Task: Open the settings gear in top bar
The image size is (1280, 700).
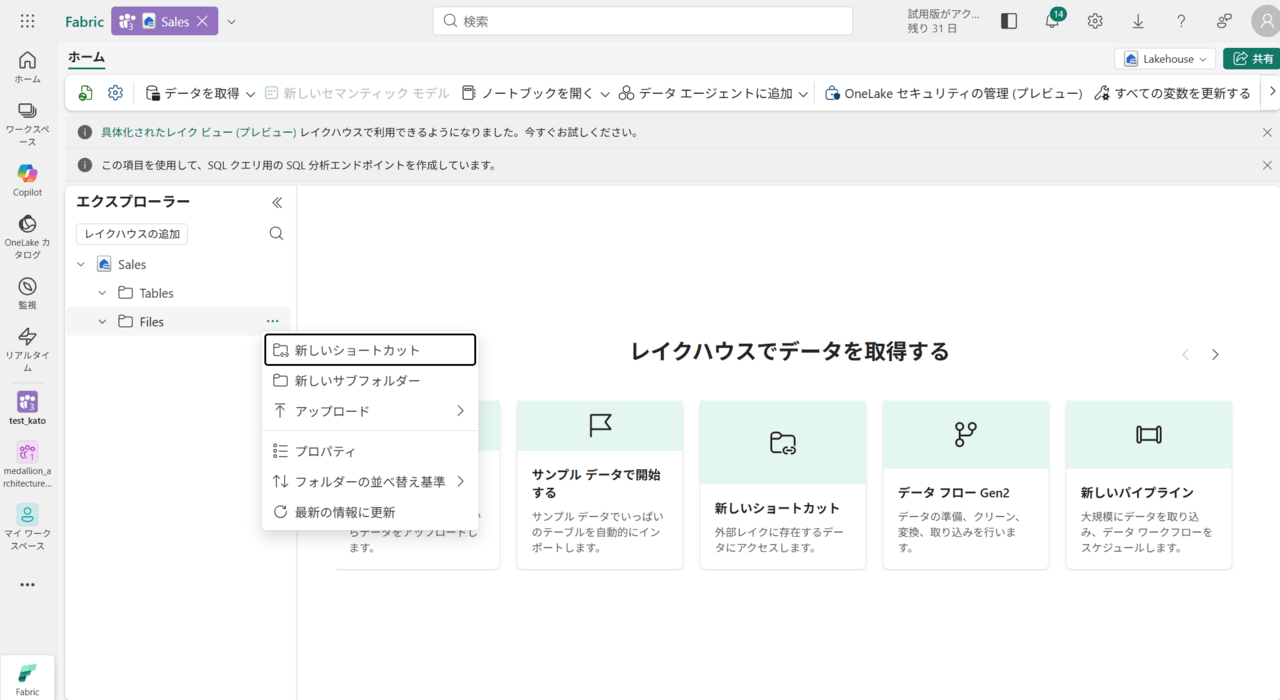Action: point(1095,21)
